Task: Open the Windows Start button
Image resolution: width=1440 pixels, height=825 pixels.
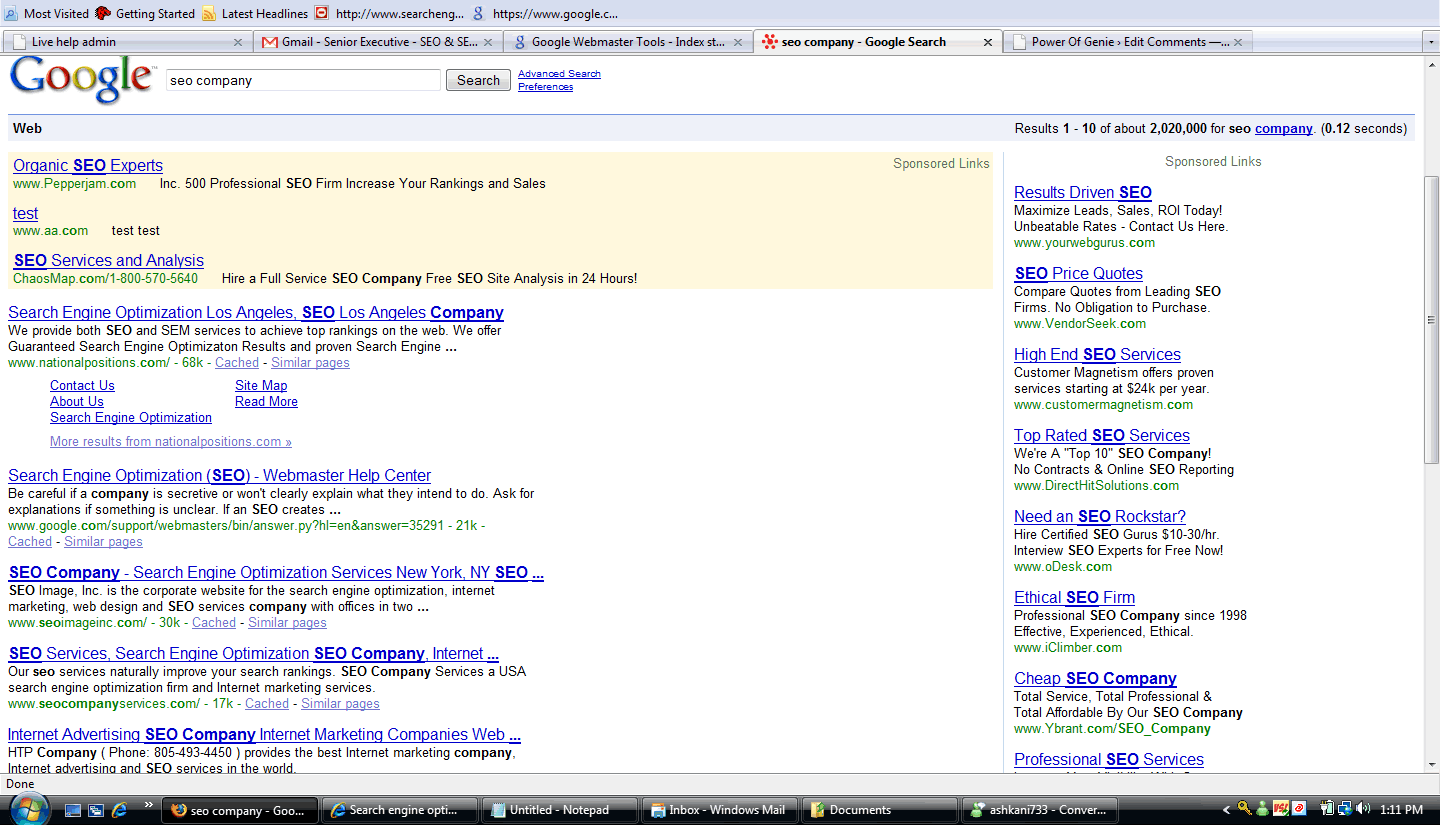Action: pyautogui.click(x=29, y=809)
